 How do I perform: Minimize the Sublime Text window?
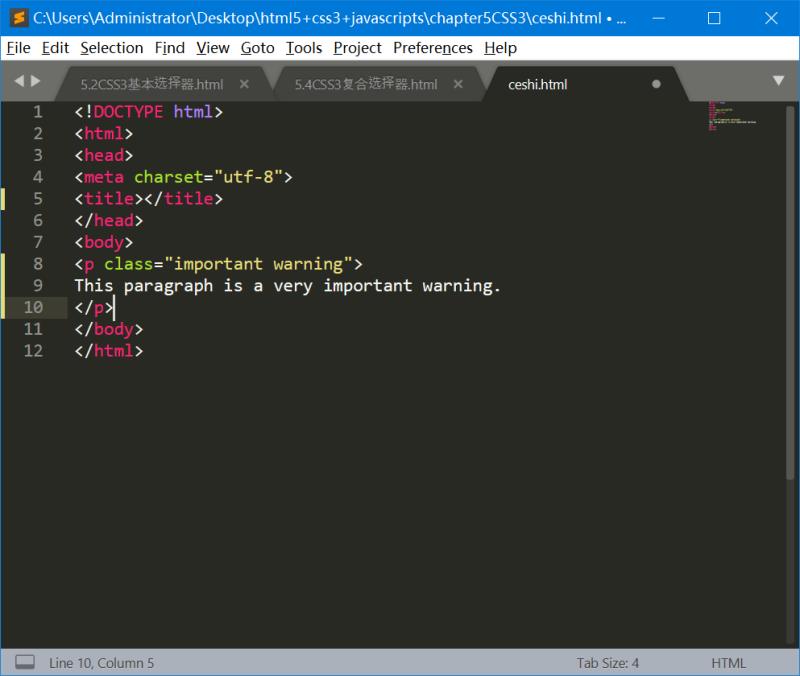[x=659, y=18]
